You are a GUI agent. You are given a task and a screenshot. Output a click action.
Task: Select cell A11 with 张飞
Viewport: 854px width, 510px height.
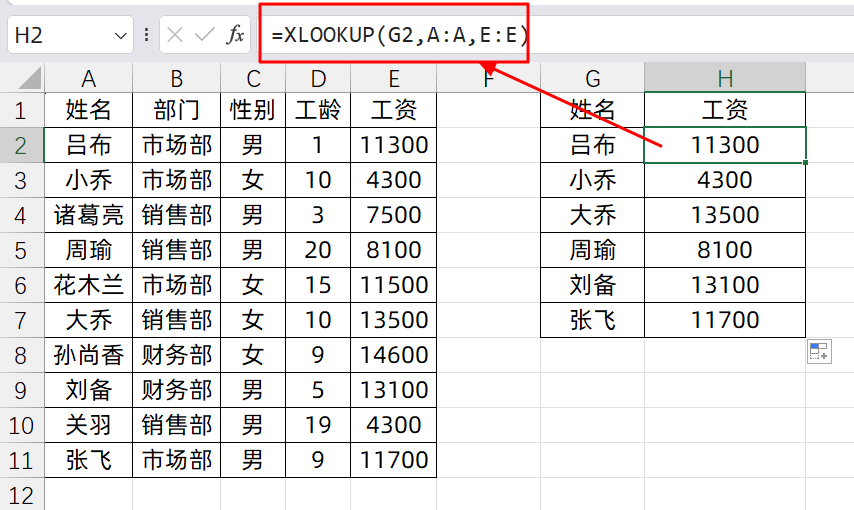click(x=89, y=460)
